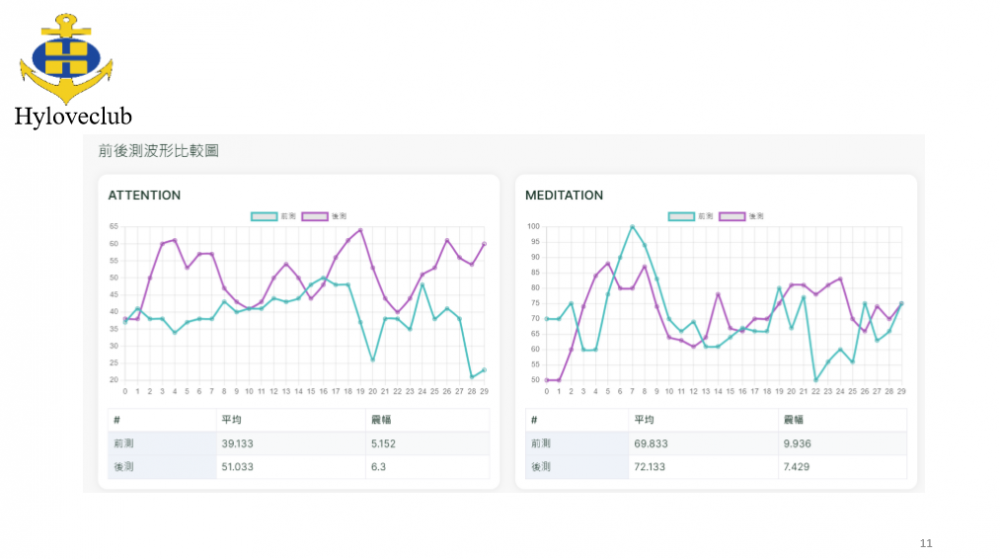Toggle the teal 前測 legend in ATTENTION chart
The height and width of the screenshot is (559, 1000).
264,216
